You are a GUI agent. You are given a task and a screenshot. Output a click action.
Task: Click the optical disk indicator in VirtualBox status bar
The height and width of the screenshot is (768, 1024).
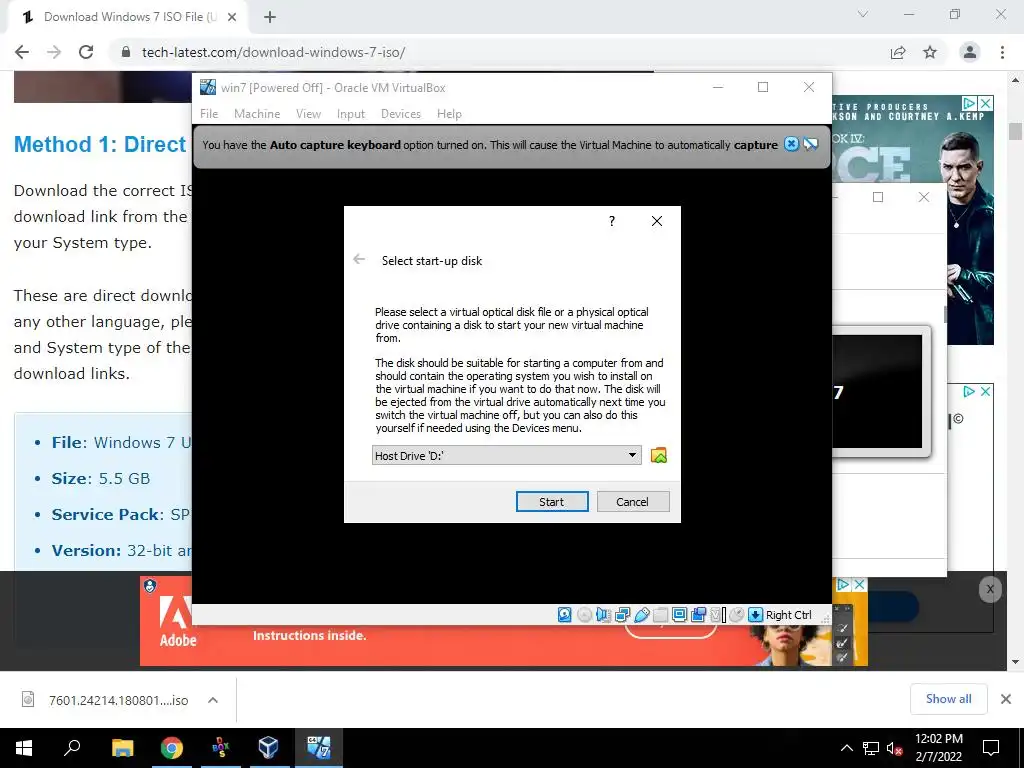pos(584,615)
